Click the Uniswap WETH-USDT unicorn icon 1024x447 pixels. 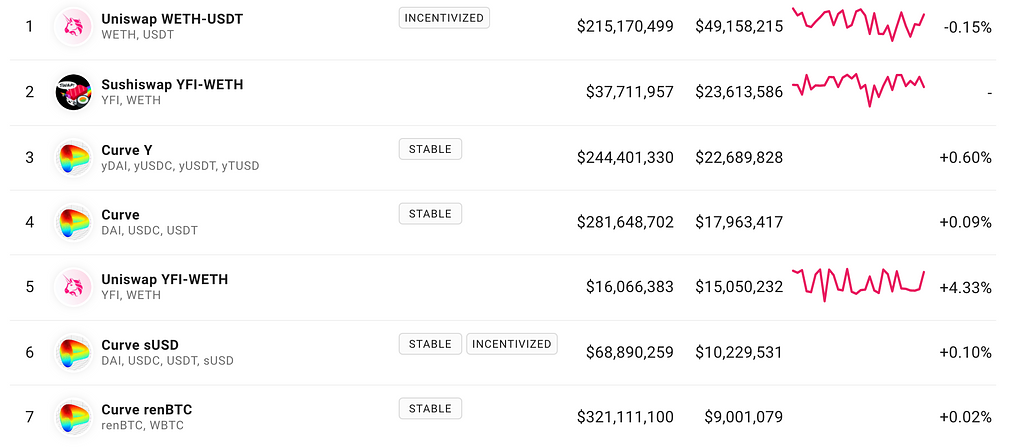pyautogui.click(x=74, y=27)
